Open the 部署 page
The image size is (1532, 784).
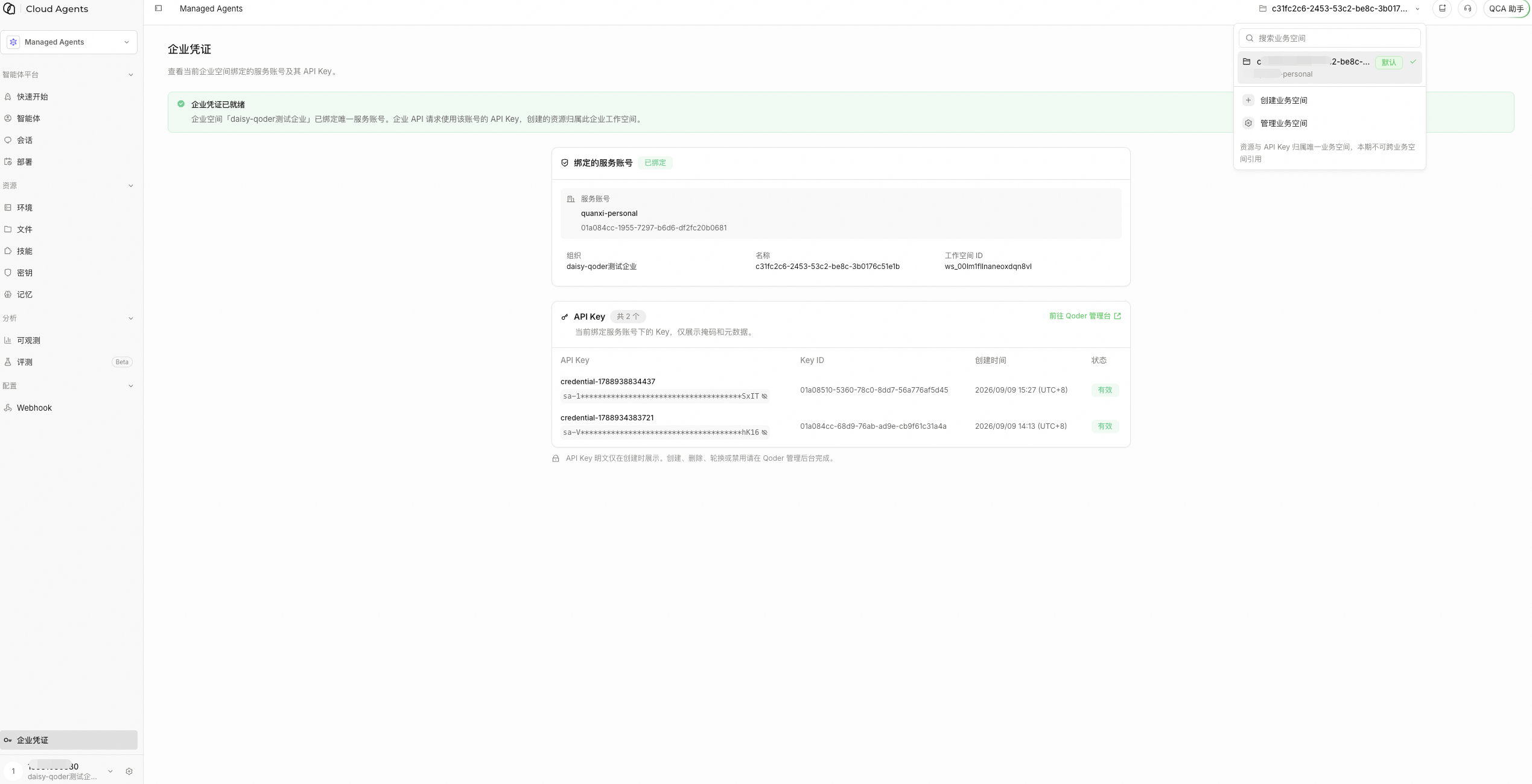point(69,162)
